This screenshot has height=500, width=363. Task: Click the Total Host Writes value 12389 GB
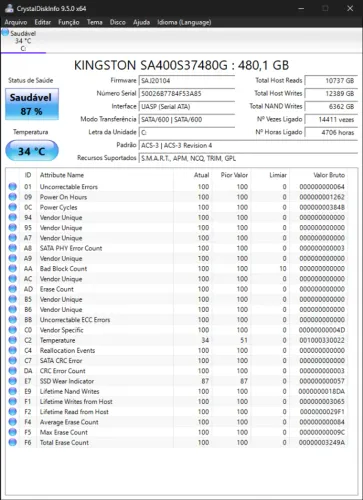[x=331, y=94]
